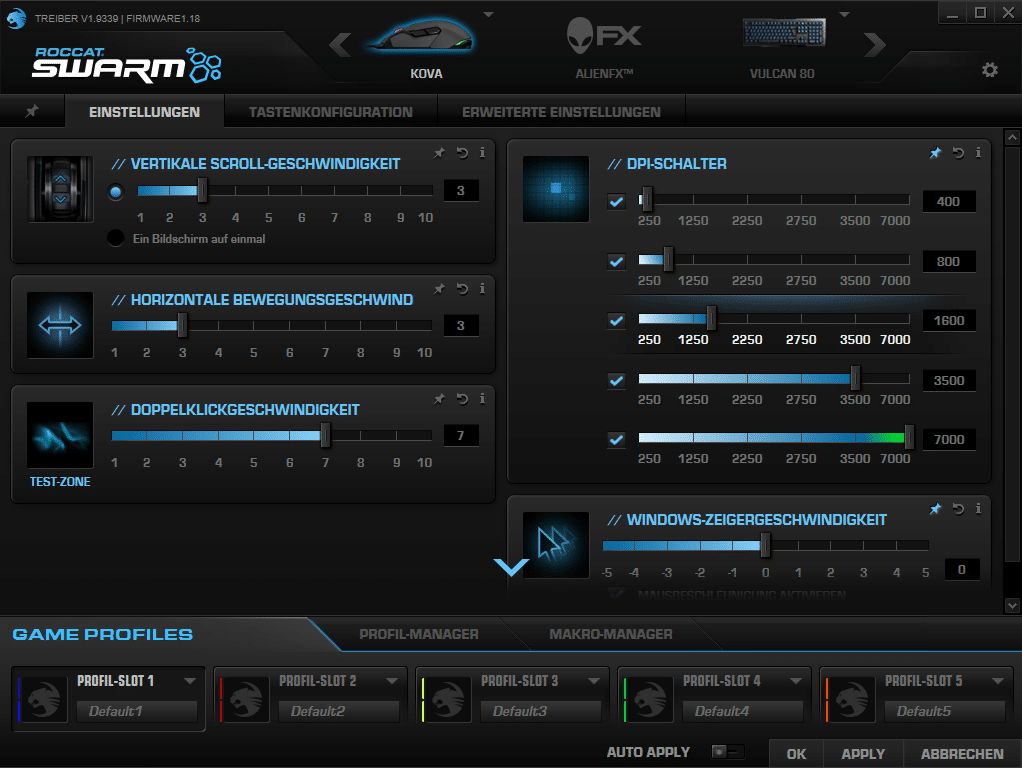
Task: Select the Vulcan 80 keyboard device
Action: click(783, 40)
